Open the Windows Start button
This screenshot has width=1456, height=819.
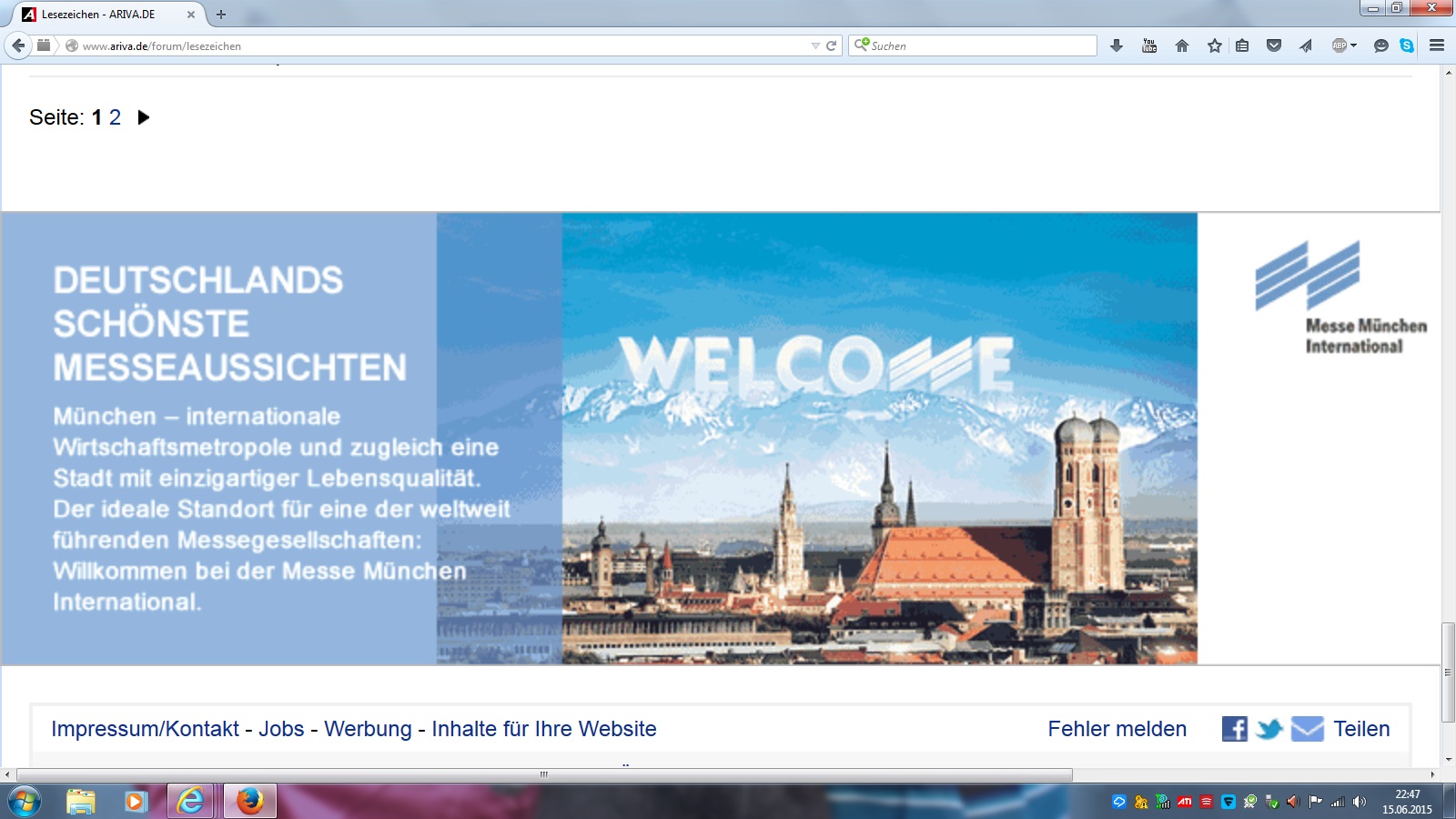click(25, 802)
